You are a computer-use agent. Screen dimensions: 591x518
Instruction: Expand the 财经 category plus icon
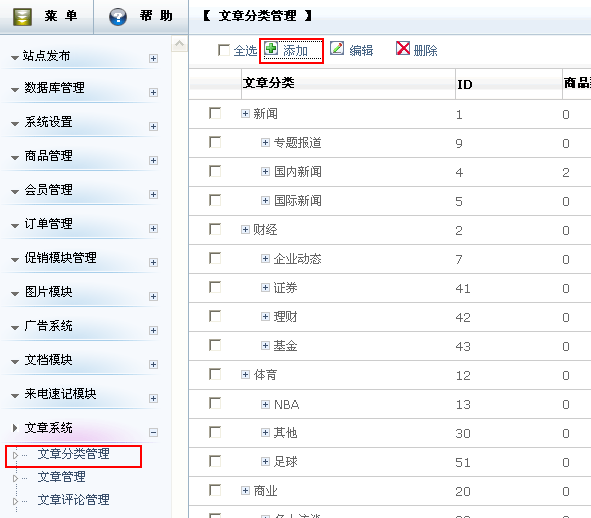click(x=245, y=229)
